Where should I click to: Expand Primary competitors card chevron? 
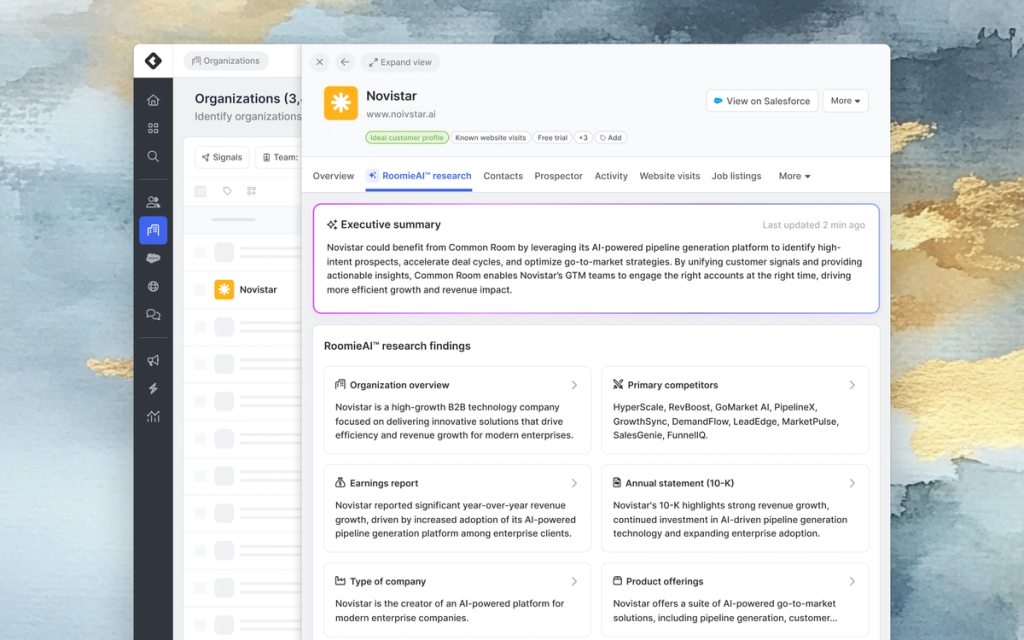852,385
